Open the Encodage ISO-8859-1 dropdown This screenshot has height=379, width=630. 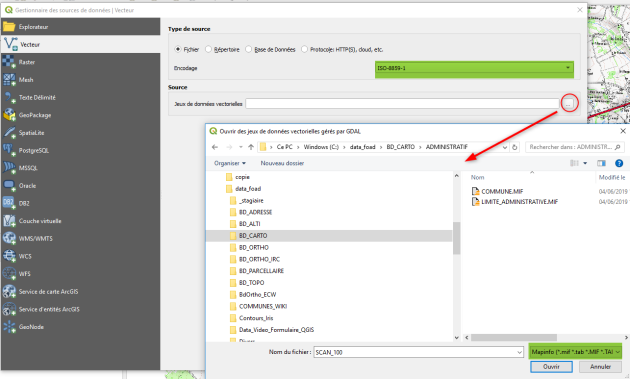point(474,68)
